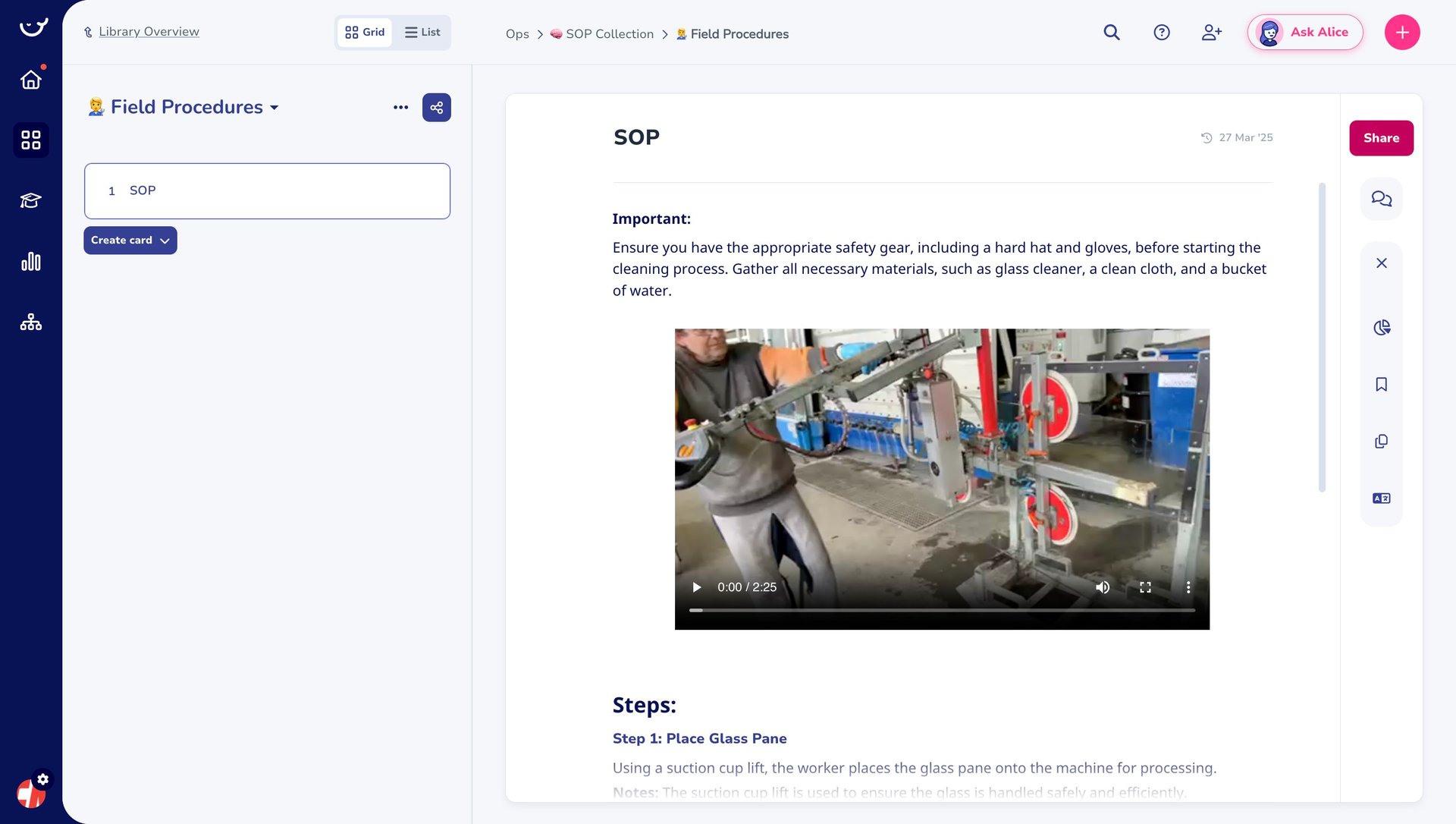Open the org chart sidebar icon

point(30,322)
